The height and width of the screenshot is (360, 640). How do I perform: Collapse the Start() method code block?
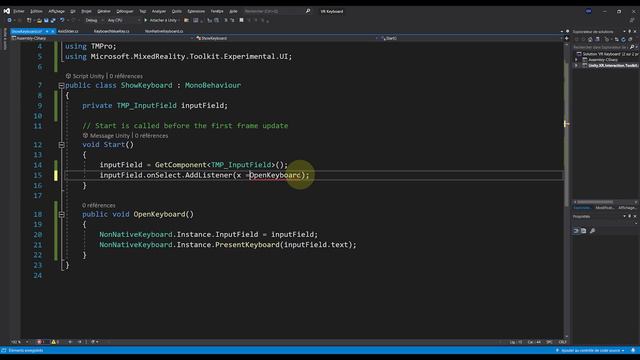pos(61,145)
